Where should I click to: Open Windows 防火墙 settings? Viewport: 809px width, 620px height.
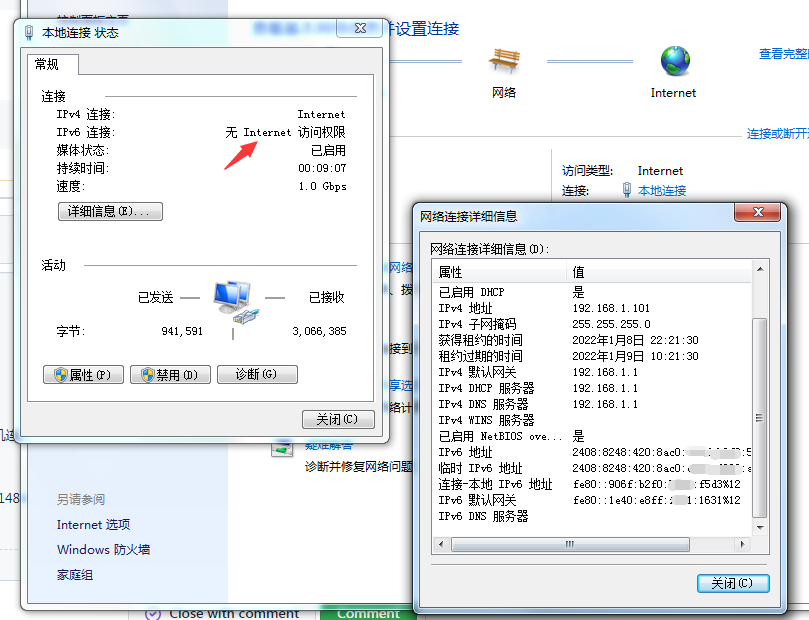coord(103,548)
